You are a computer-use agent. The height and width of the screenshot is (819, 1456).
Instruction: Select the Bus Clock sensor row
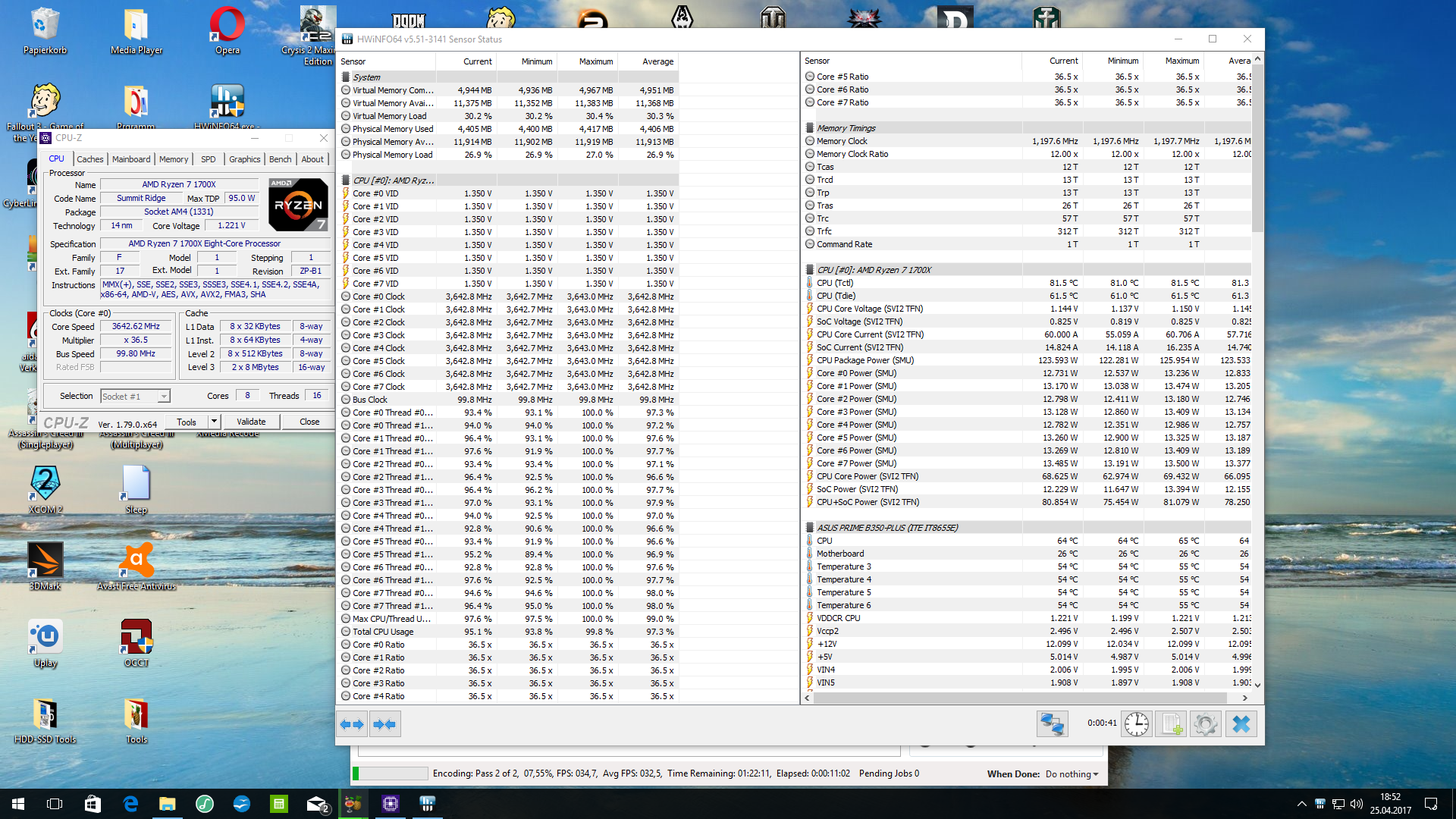(x=508, y=400)
